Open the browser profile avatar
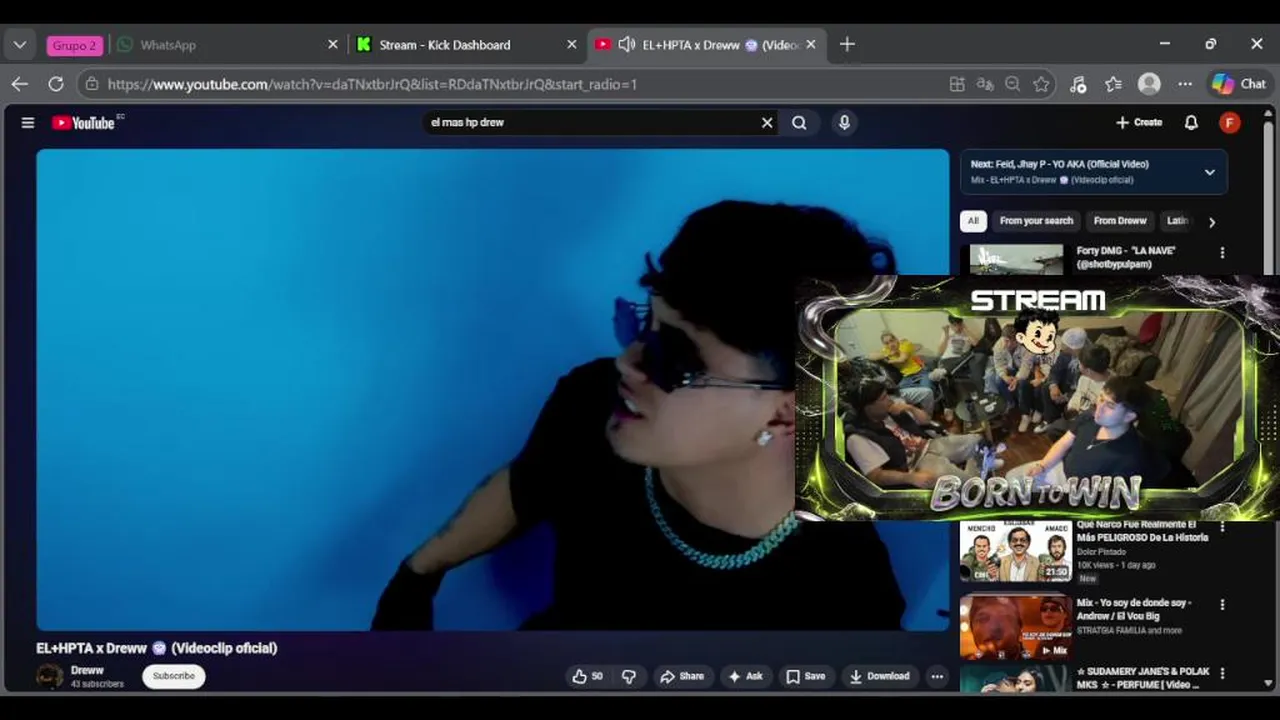 pyautogui.click(x=1149, y=84)
